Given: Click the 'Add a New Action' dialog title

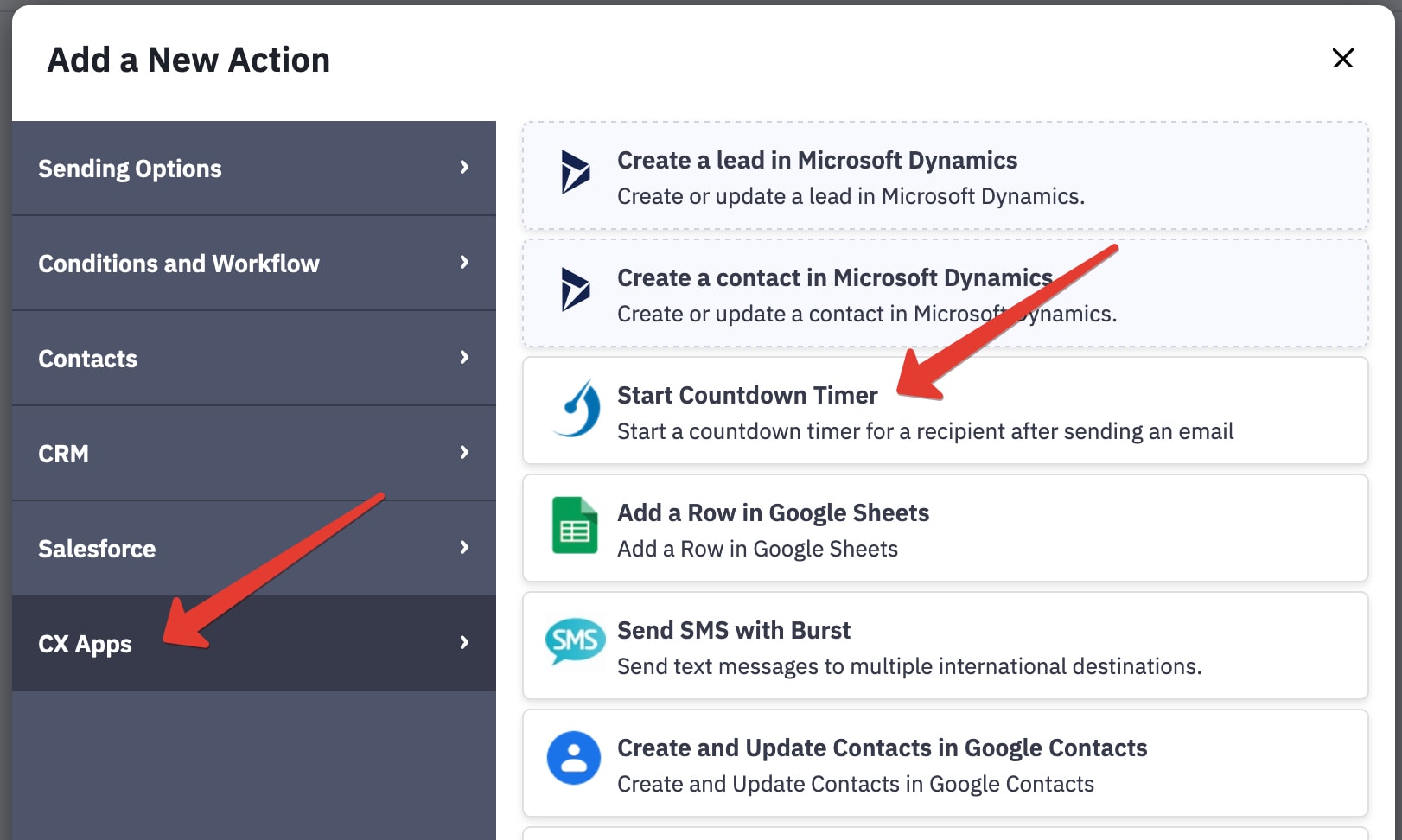Looking at the screenshot, I should [188, 60].
